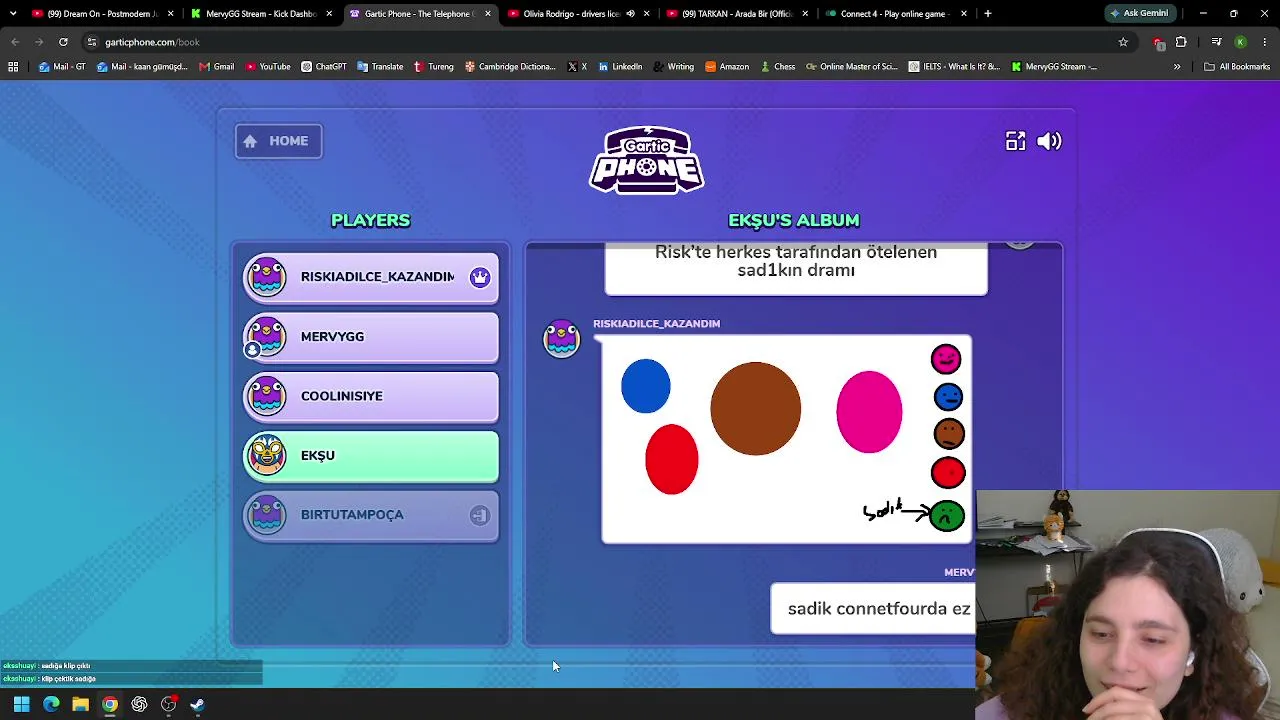Select player COOLINISIYE in the players list
1280x720 pixels.
(371, 396)
